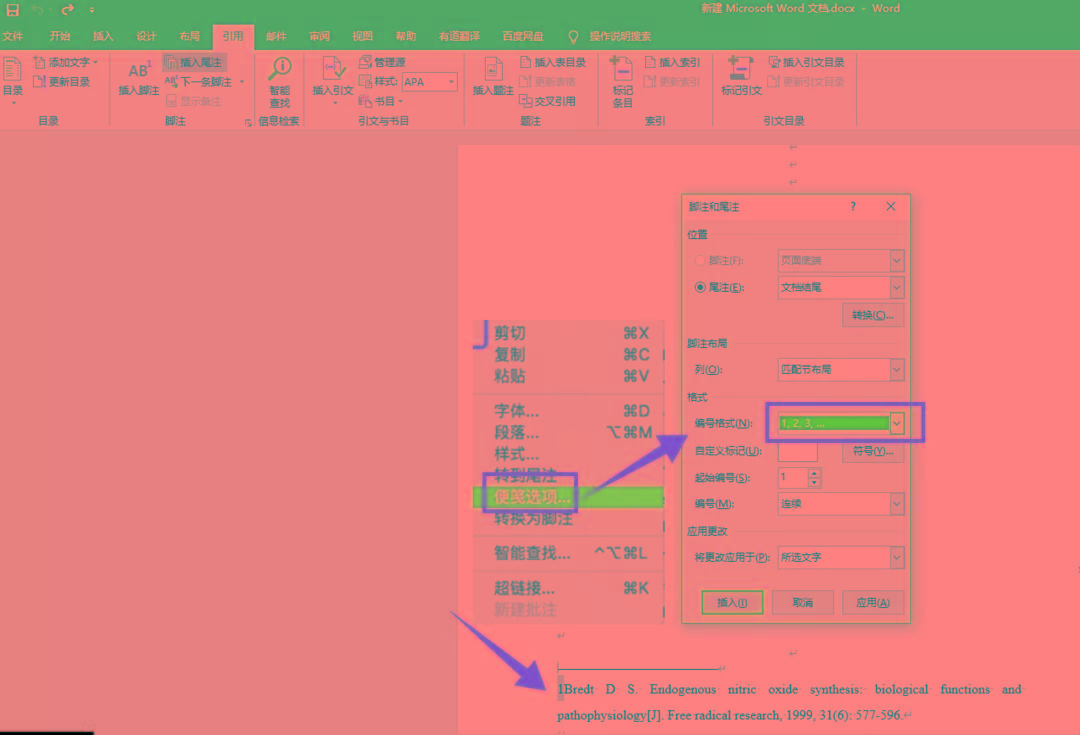Switch to the 设计 tab

(x=146, y=36)
